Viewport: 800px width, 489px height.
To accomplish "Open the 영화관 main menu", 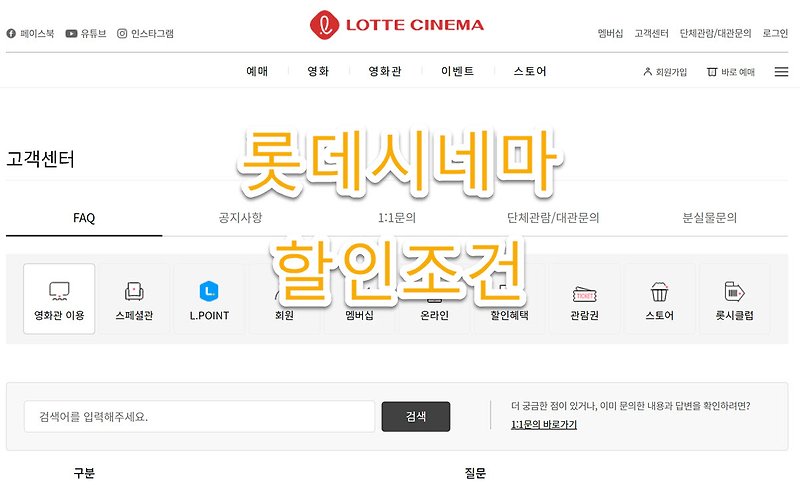I will [385, 71].
